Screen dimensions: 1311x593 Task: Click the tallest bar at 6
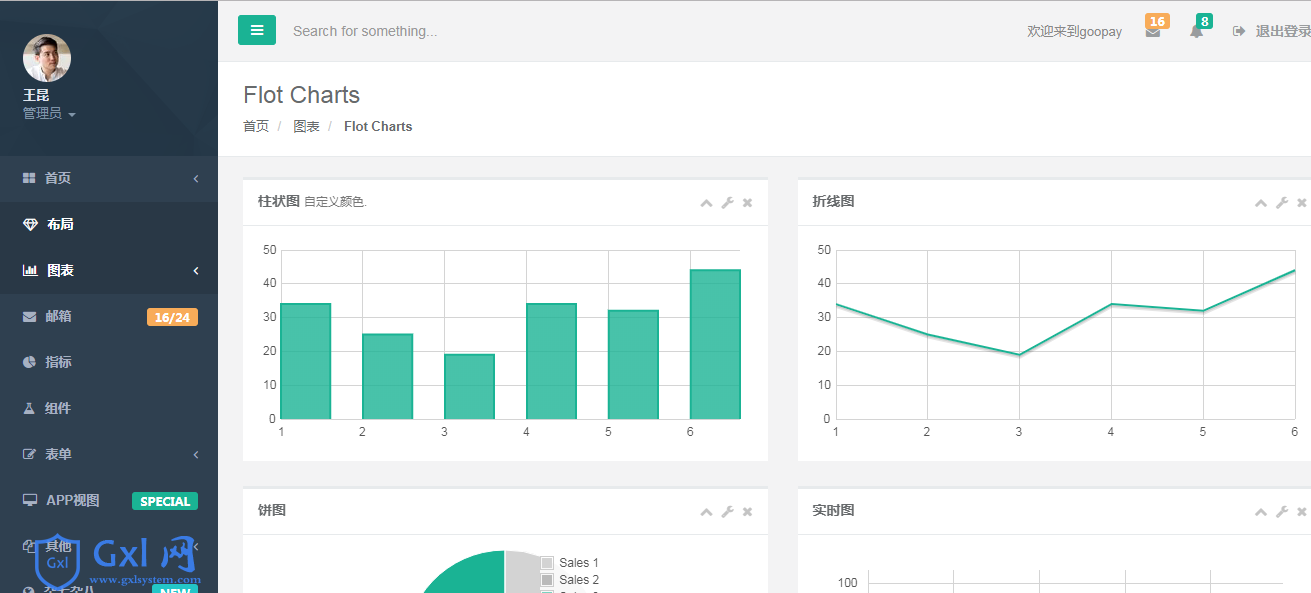(715, 344)
